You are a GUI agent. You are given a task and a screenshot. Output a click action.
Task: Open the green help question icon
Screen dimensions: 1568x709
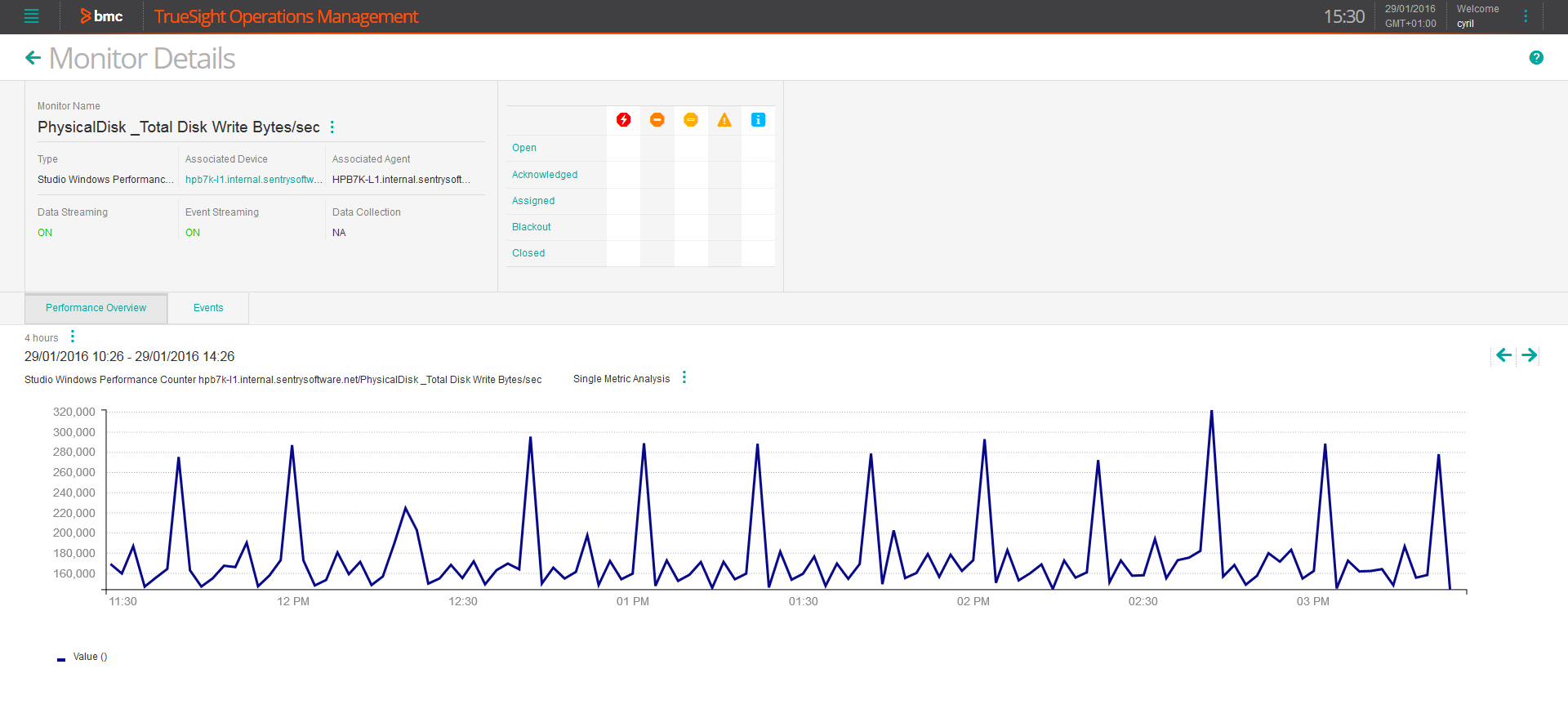(x=1536, y=57)
